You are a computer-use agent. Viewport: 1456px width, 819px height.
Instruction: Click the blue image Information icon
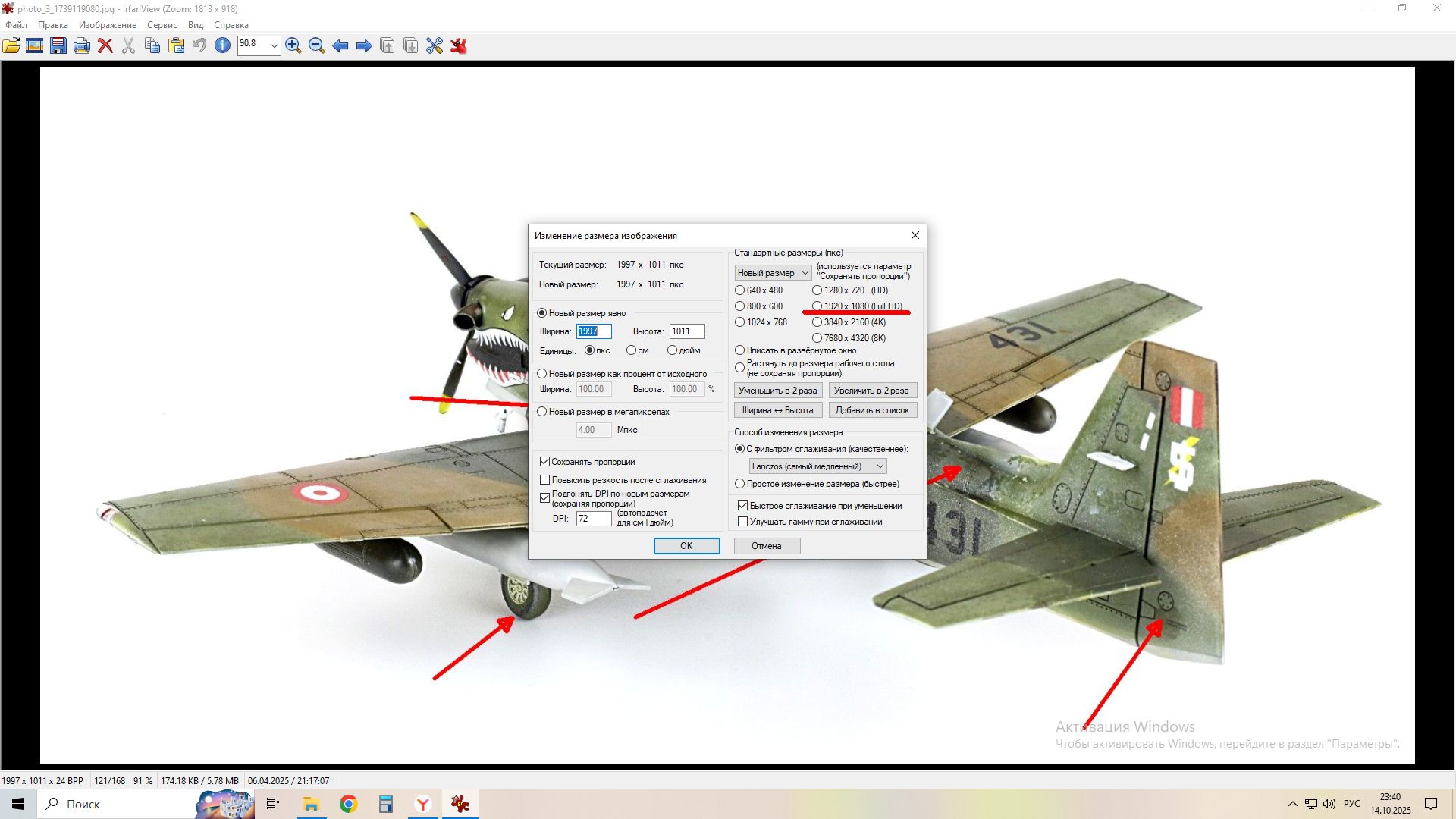[222, 46]
